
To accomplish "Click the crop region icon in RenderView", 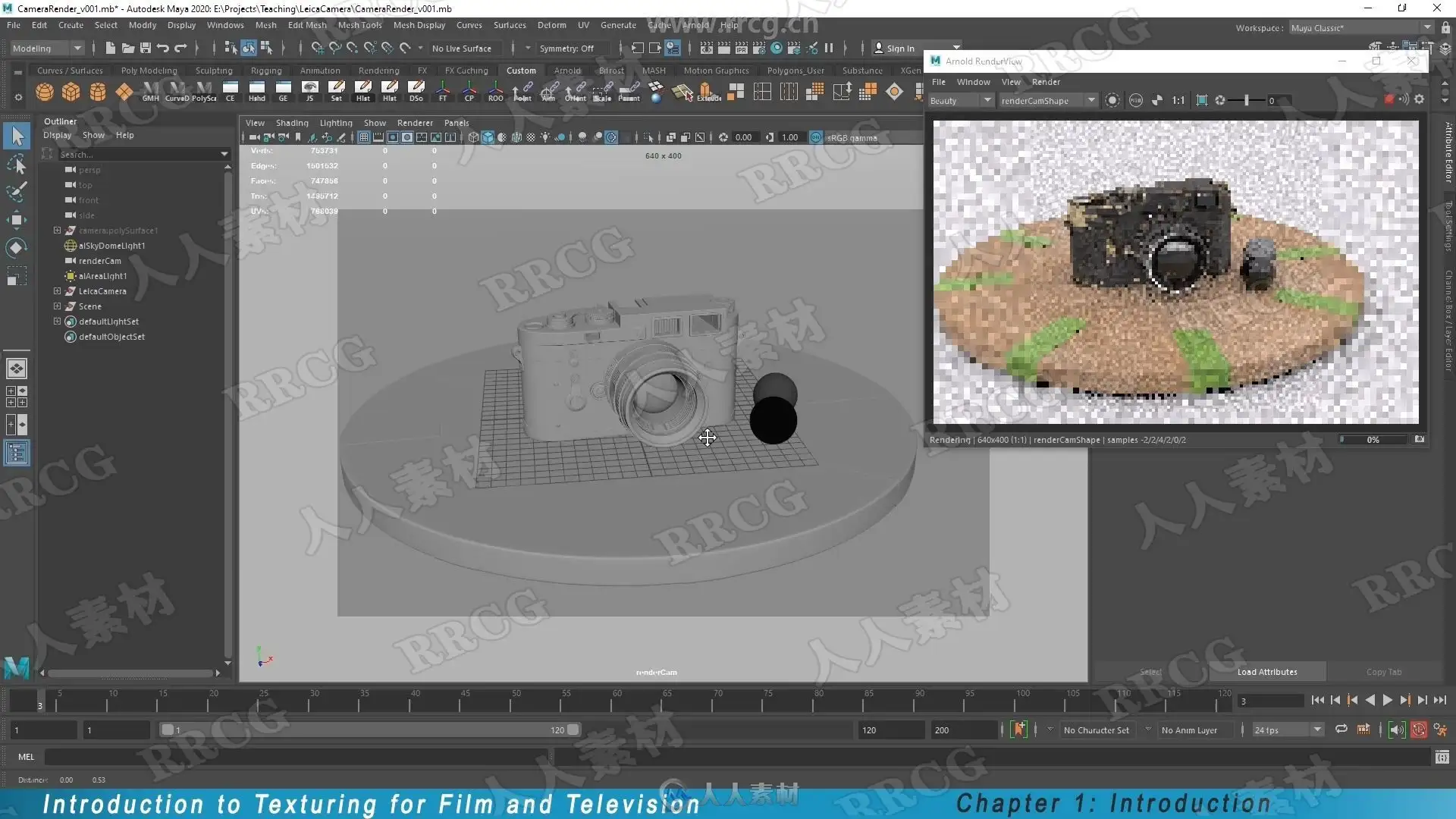I will 1202,100.
